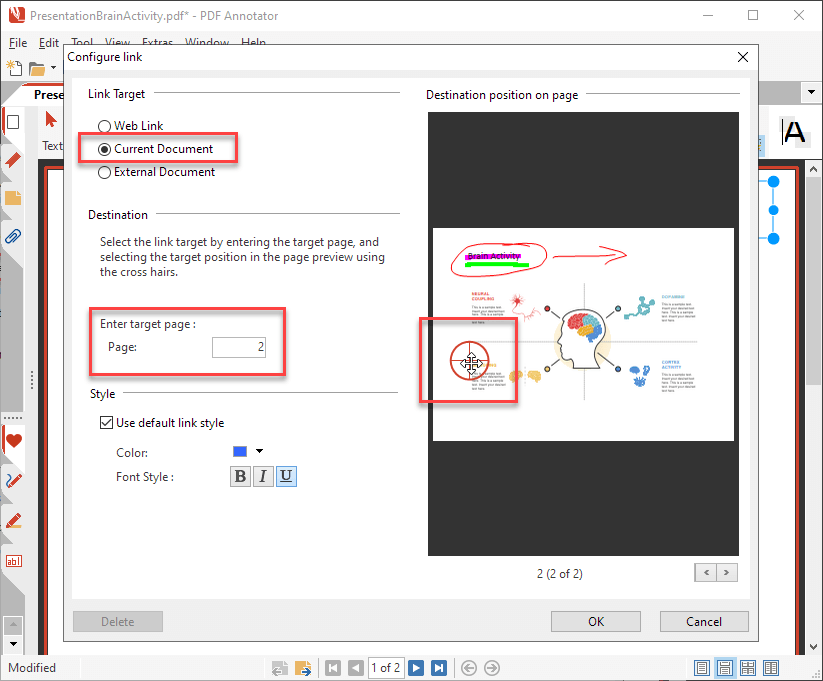
Task: Click the Bold font style button
Action: 240,477
